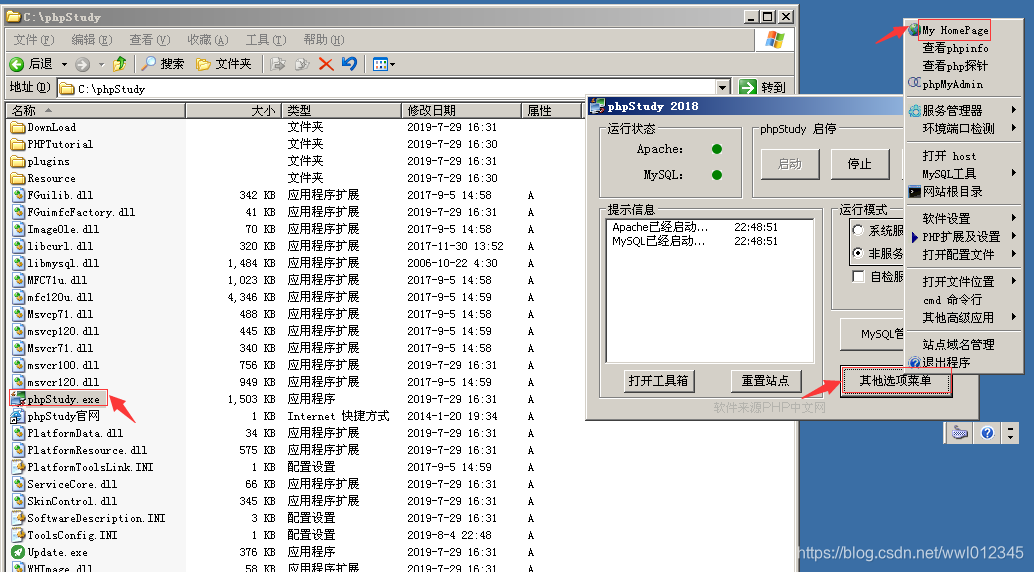This screenshot has height=572, width=1034.
Task: Click the 重置站点 button
Action: [x=766, y=381]
